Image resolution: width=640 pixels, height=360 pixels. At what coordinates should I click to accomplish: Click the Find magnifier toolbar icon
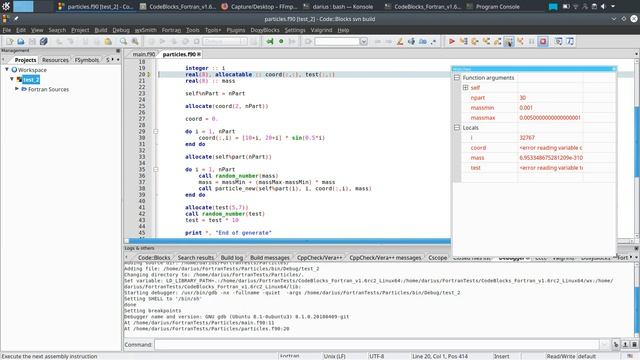pos(123,41)
